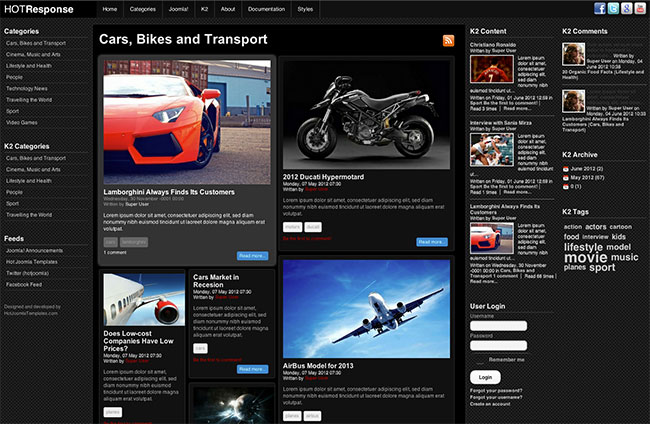Click the Password input field

(x=498, y=345)
